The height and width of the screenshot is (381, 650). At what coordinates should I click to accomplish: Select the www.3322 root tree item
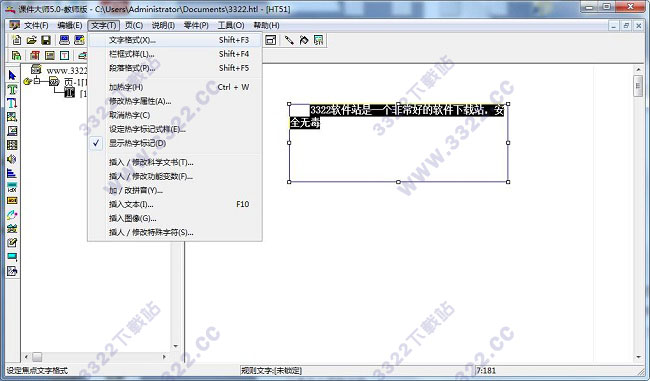tap(66, 70)
